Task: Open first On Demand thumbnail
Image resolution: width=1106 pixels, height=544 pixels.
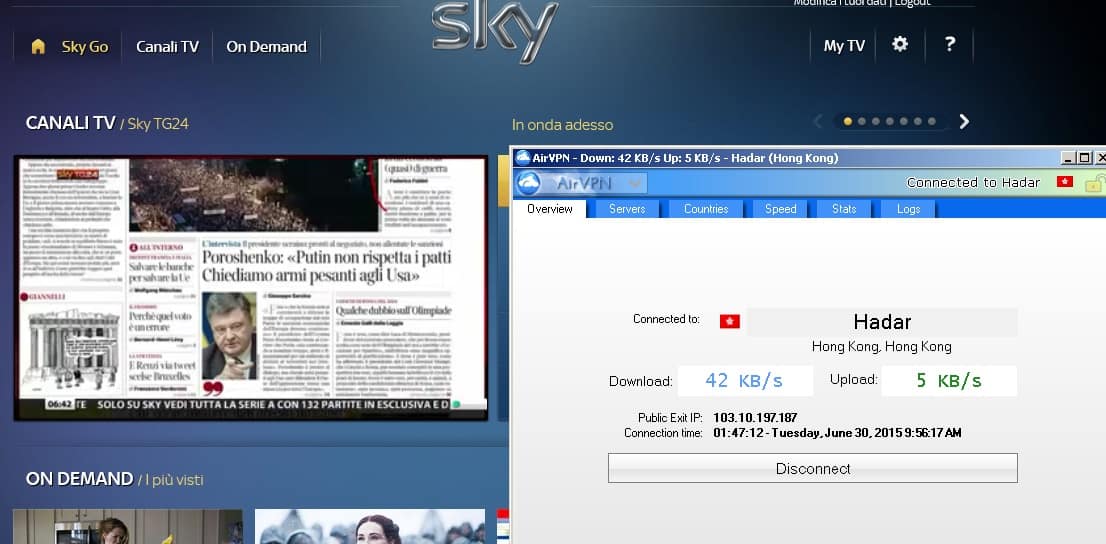Action: click(128, 526)
